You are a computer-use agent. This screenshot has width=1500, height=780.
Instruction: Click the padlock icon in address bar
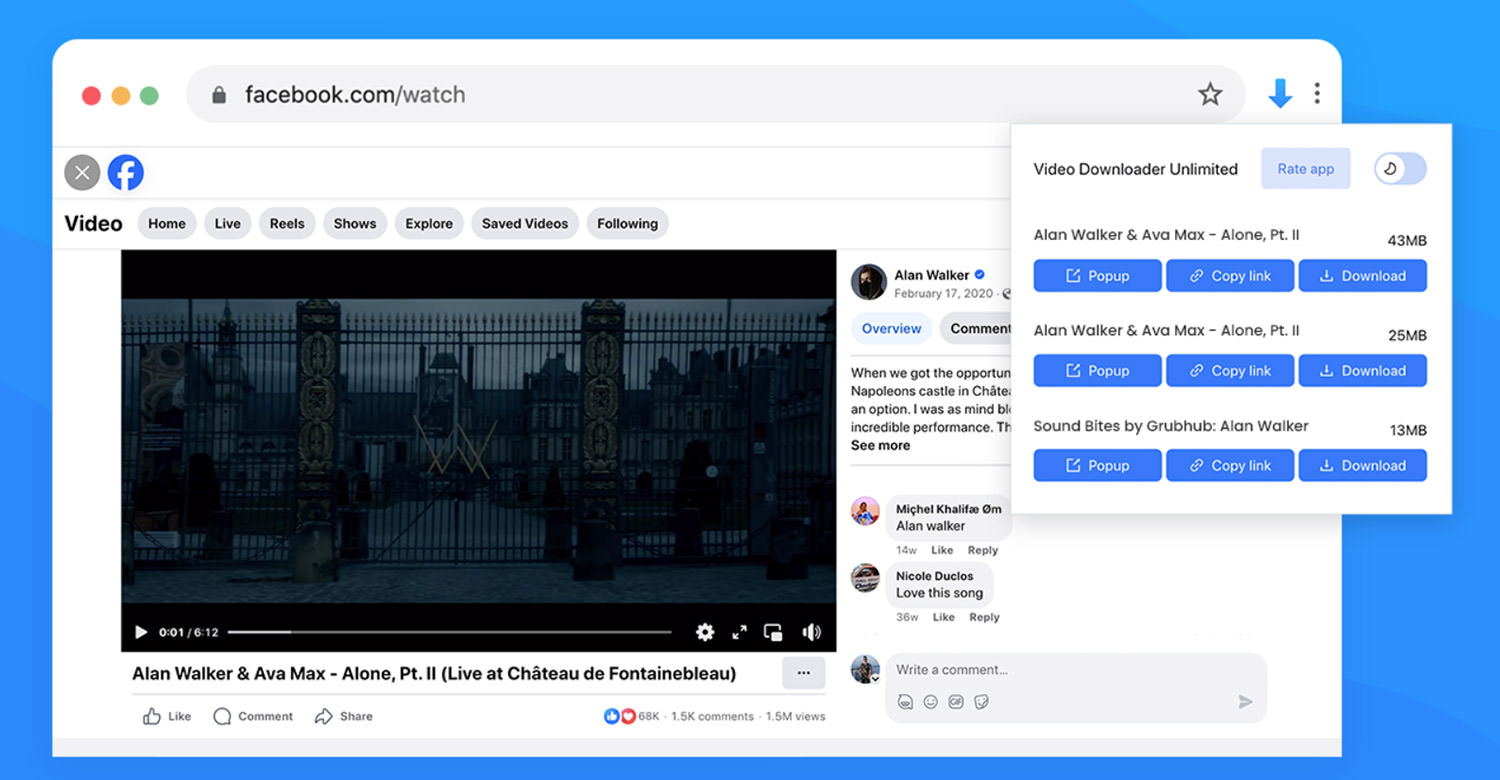[x=219, y=95]
